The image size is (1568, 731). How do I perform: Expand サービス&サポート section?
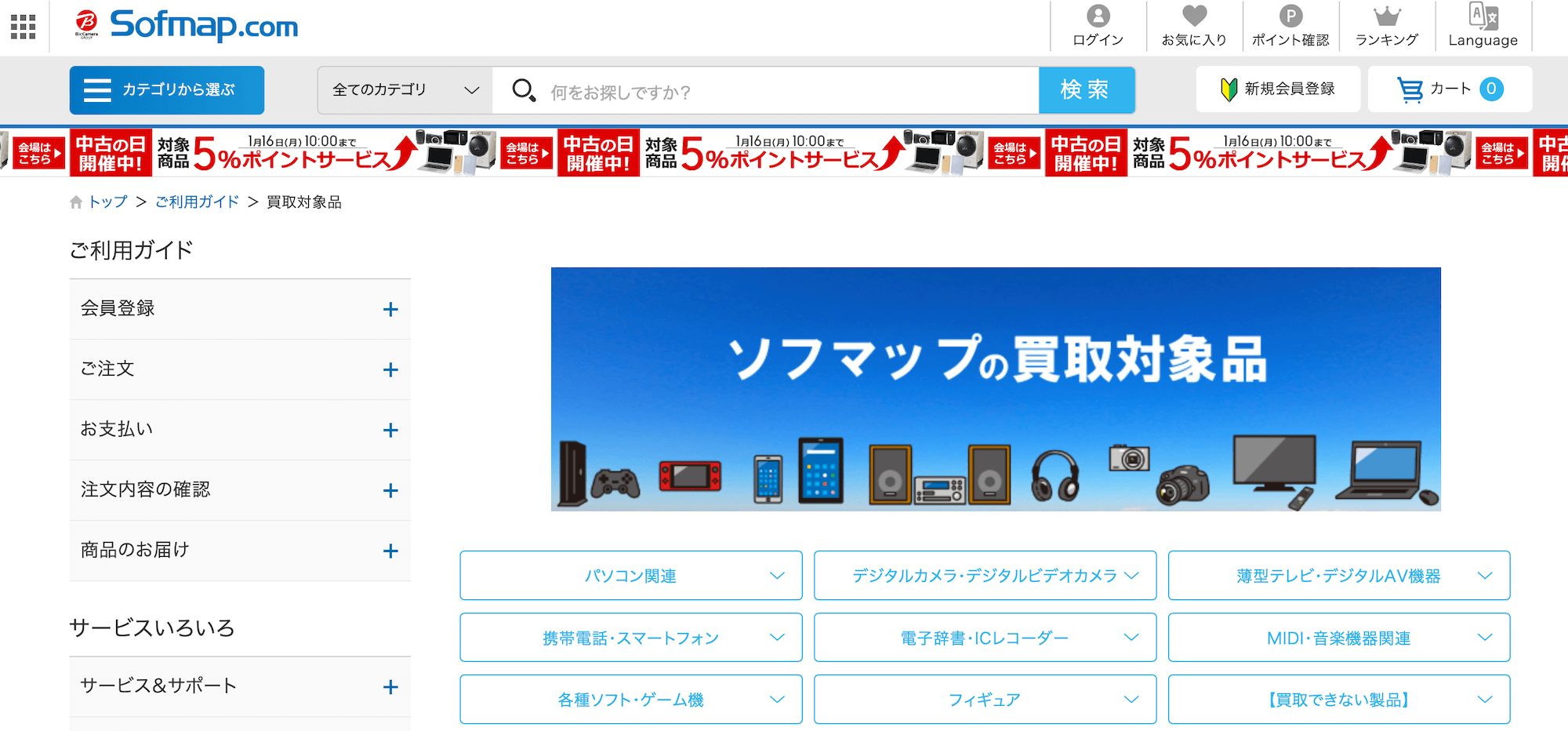pyautogui.click(x=240, y=686)
